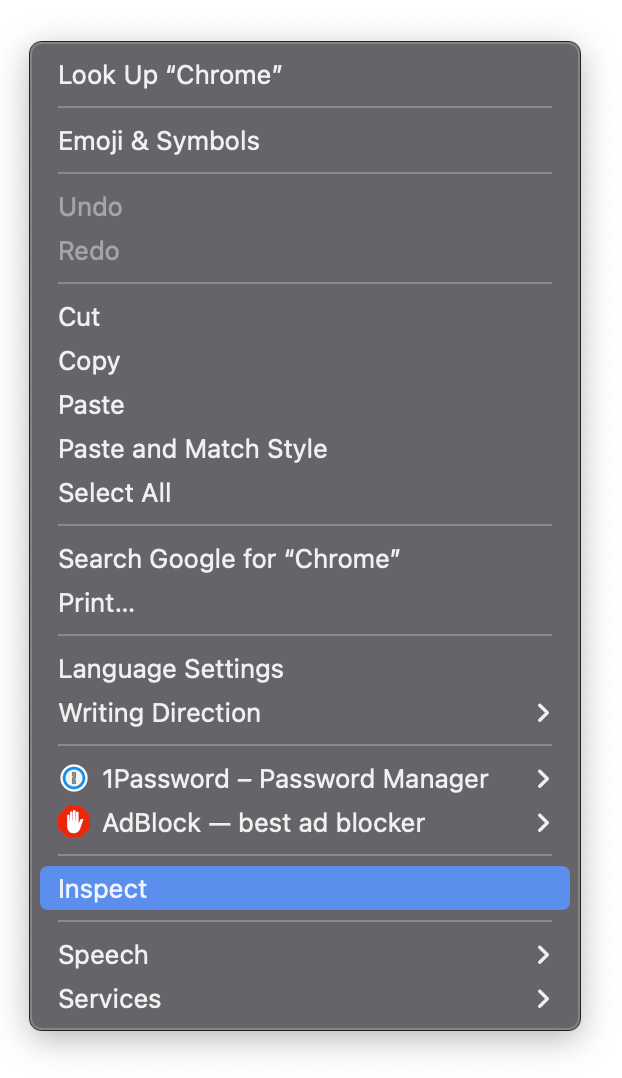Choose Paste and Match Style
This screenshot has width=622, height=1078.
[x=193, y=449]
